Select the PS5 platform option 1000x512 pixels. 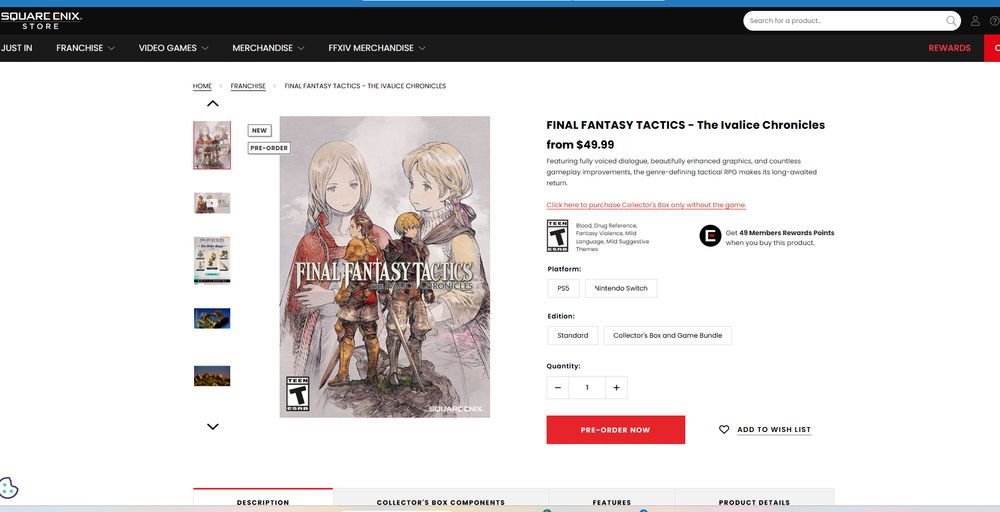pos(563,288)
